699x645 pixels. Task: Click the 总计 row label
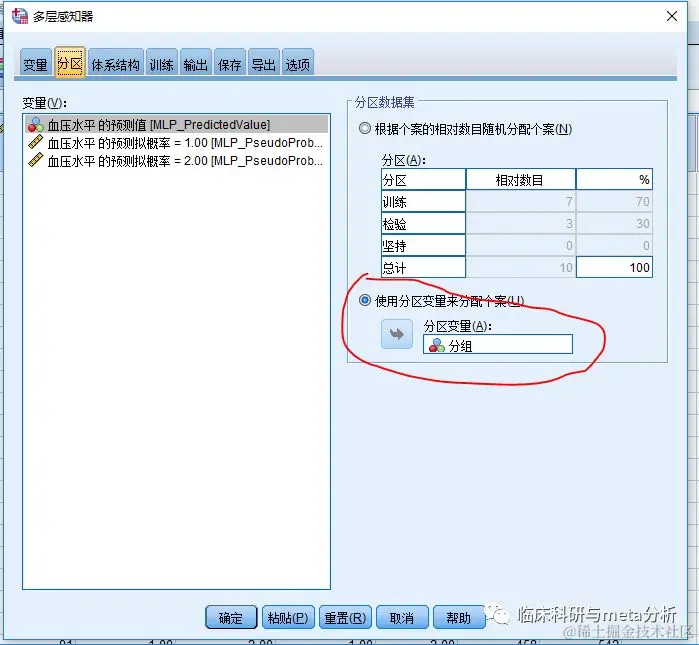coord(423,267)
